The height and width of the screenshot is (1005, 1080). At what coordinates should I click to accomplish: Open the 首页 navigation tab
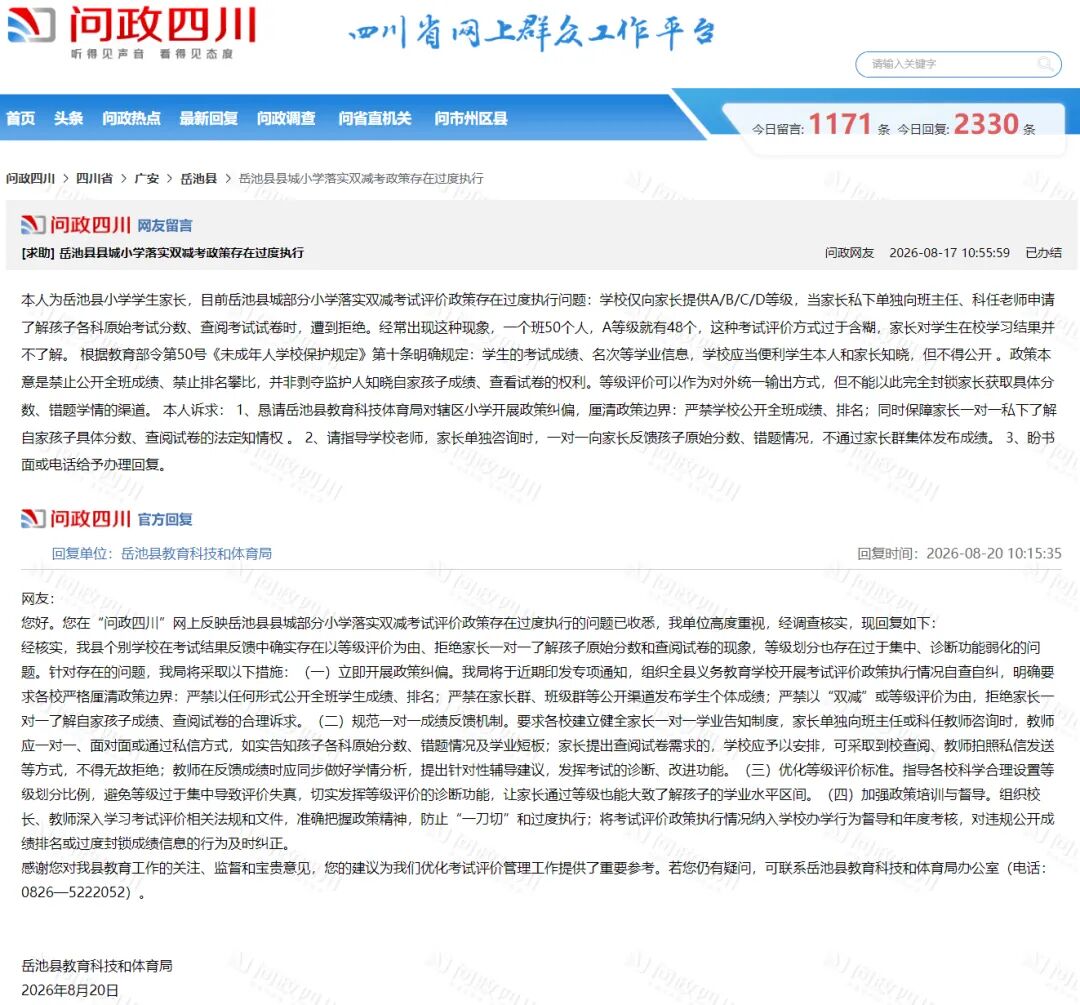point(21,118)
